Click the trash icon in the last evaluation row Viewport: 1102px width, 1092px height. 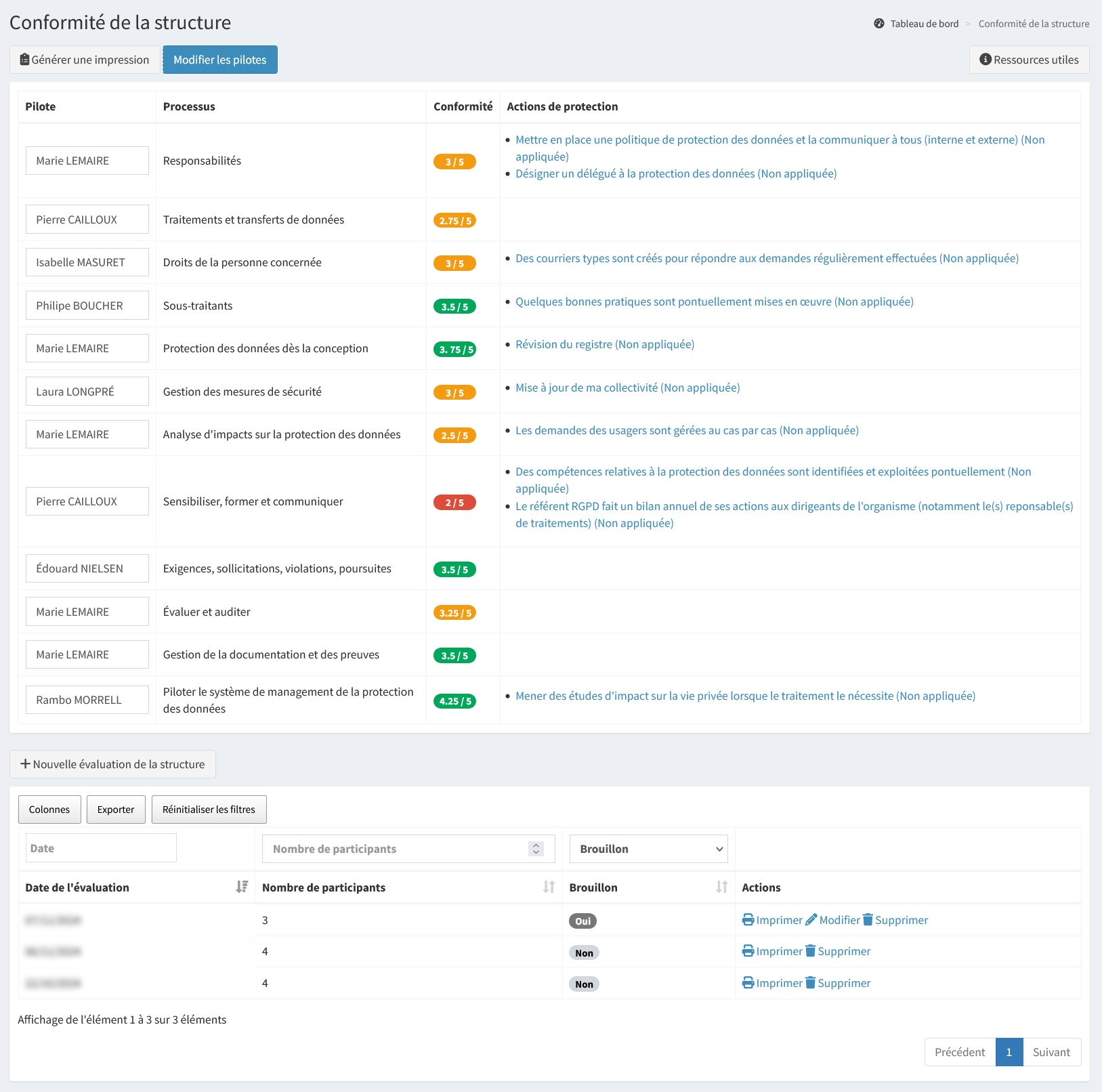pyautogui.click(x=810, y=983)
